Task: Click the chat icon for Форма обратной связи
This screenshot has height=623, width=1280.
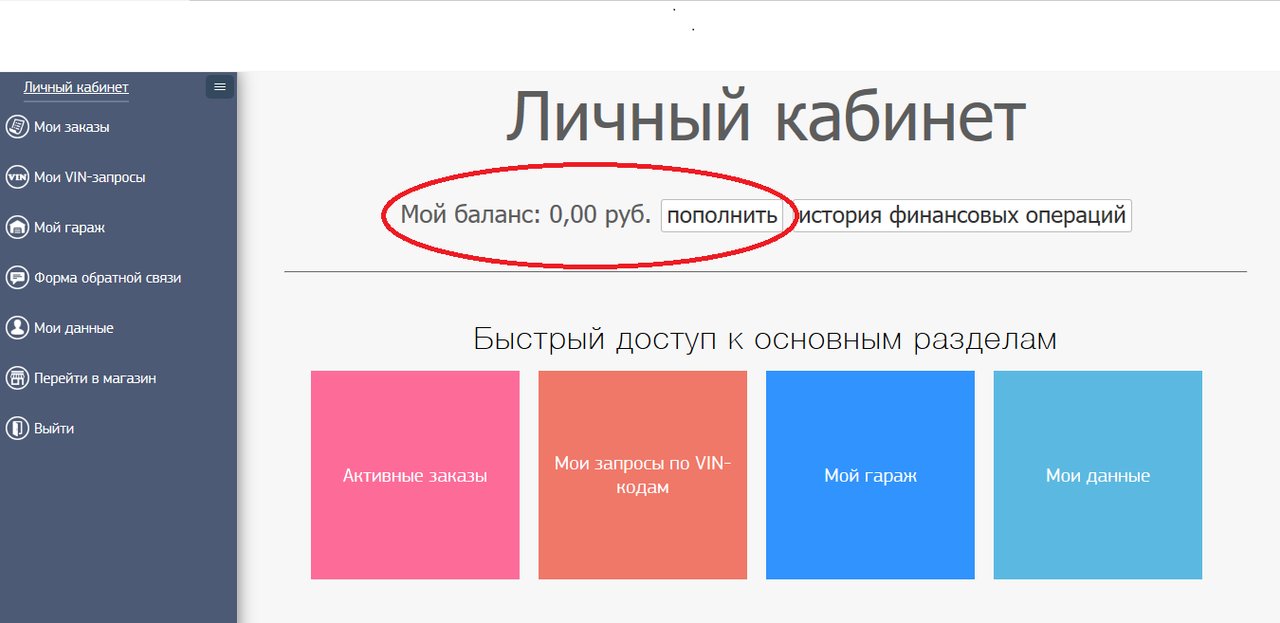Action: [x=16, y=278]
